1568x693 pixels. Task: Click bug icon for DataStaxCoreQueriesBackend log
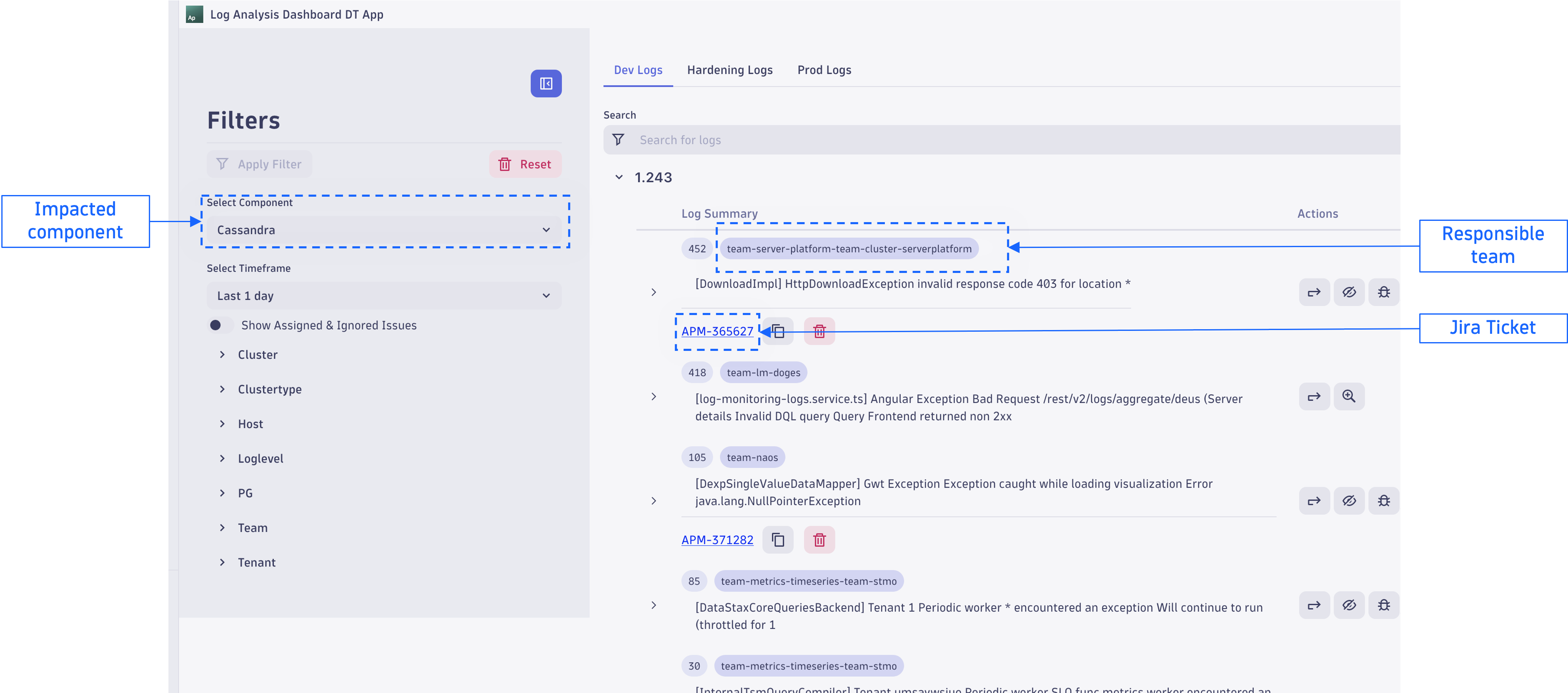pos(1383,605)
